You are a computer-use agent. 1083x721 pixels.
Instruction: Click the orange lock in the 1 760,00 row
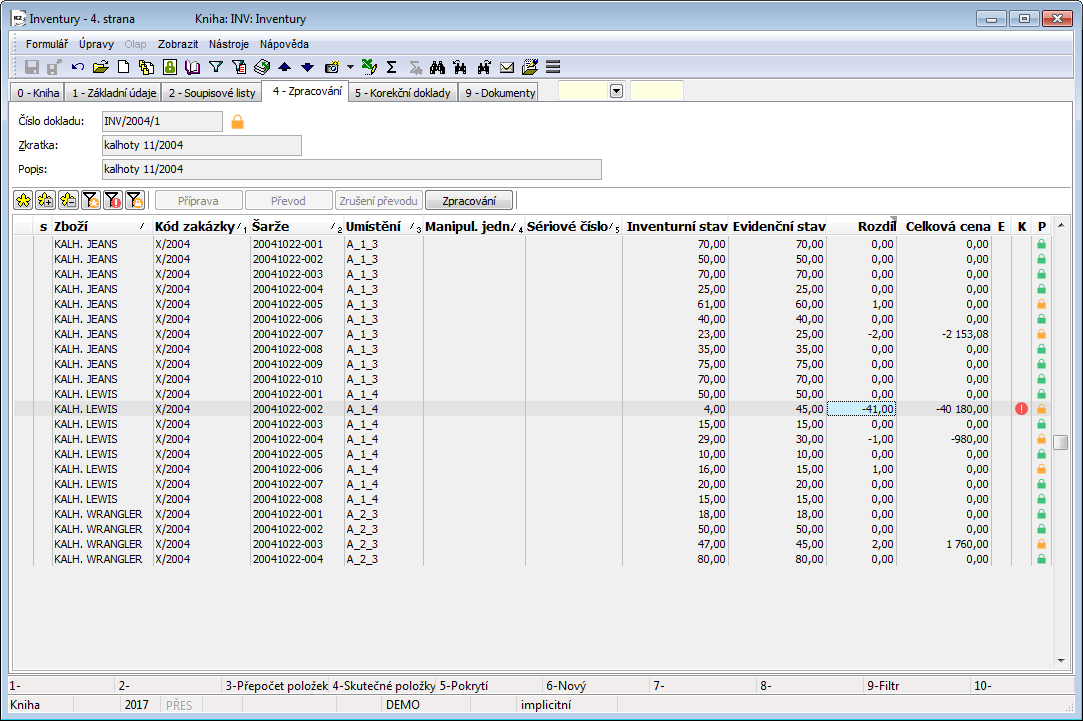pos(1042,544)
